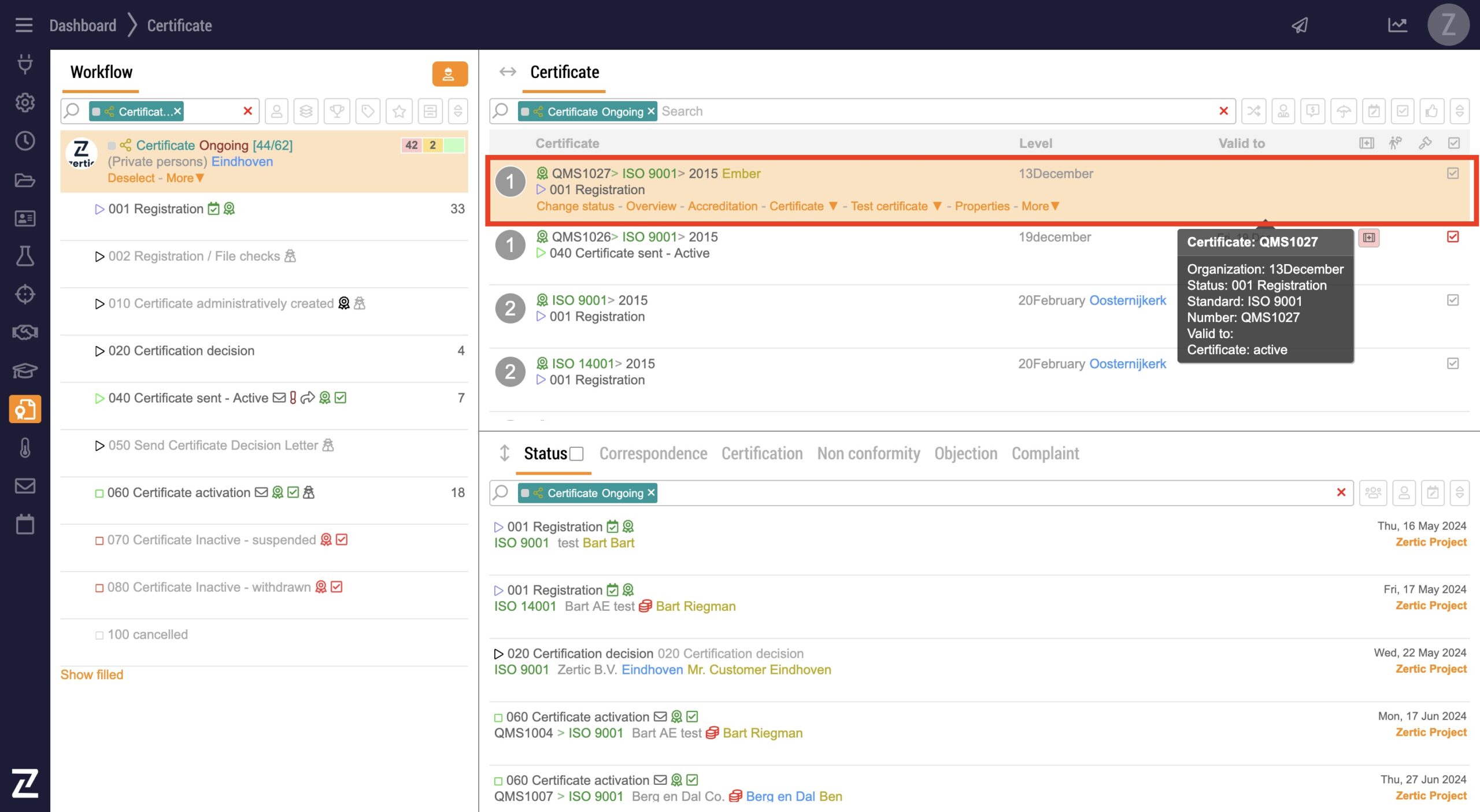
Task: Click the thumbs up icon in Certificate toolbar
Action: pos(1431,111)
